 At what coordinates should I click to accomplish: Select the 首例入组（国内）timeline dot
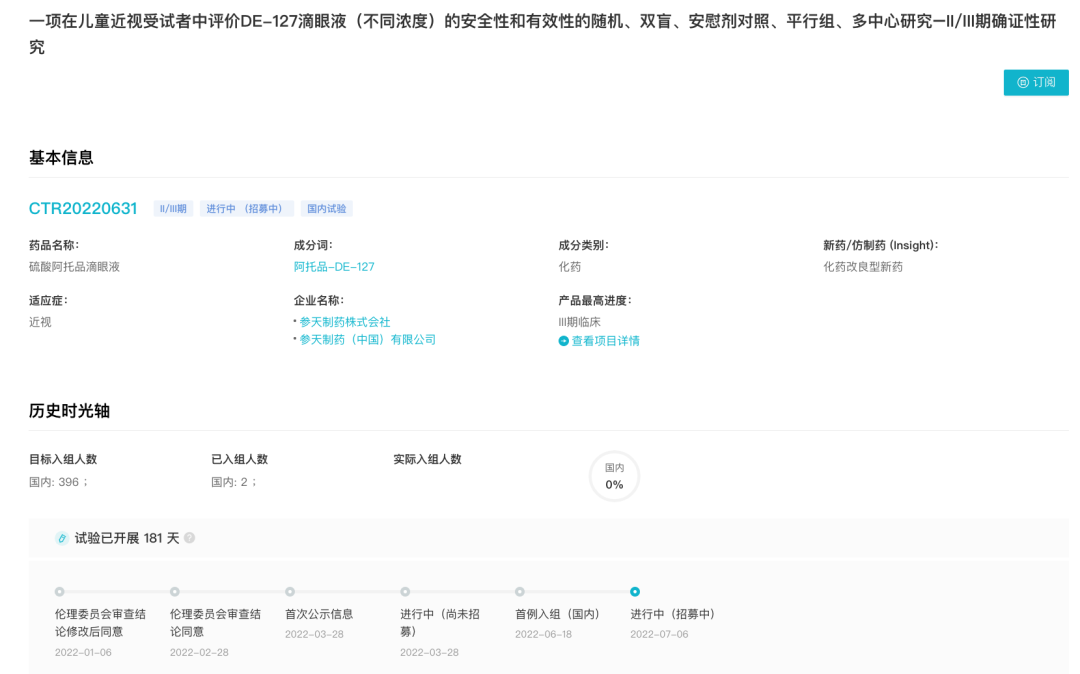coord(520,592)
